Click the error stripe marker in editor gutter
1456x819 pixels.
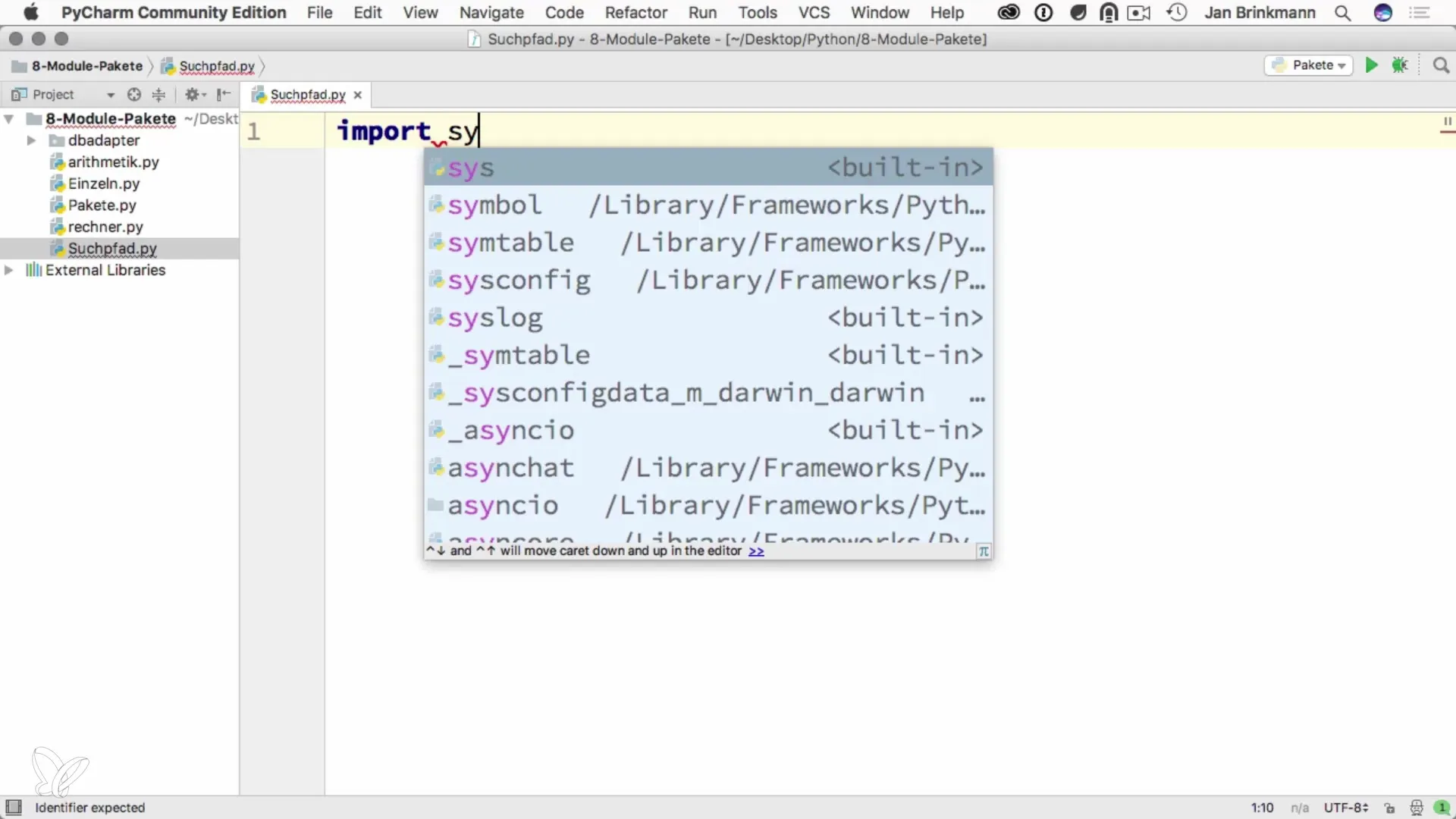(x=1447, y=132)
